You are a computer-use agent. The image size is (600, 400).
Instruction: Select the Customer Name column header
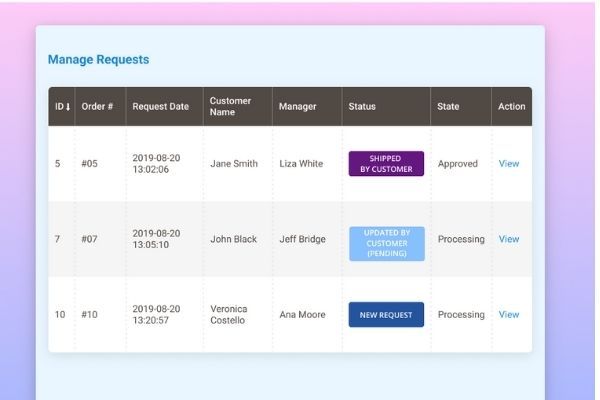(x=230, y=107)
